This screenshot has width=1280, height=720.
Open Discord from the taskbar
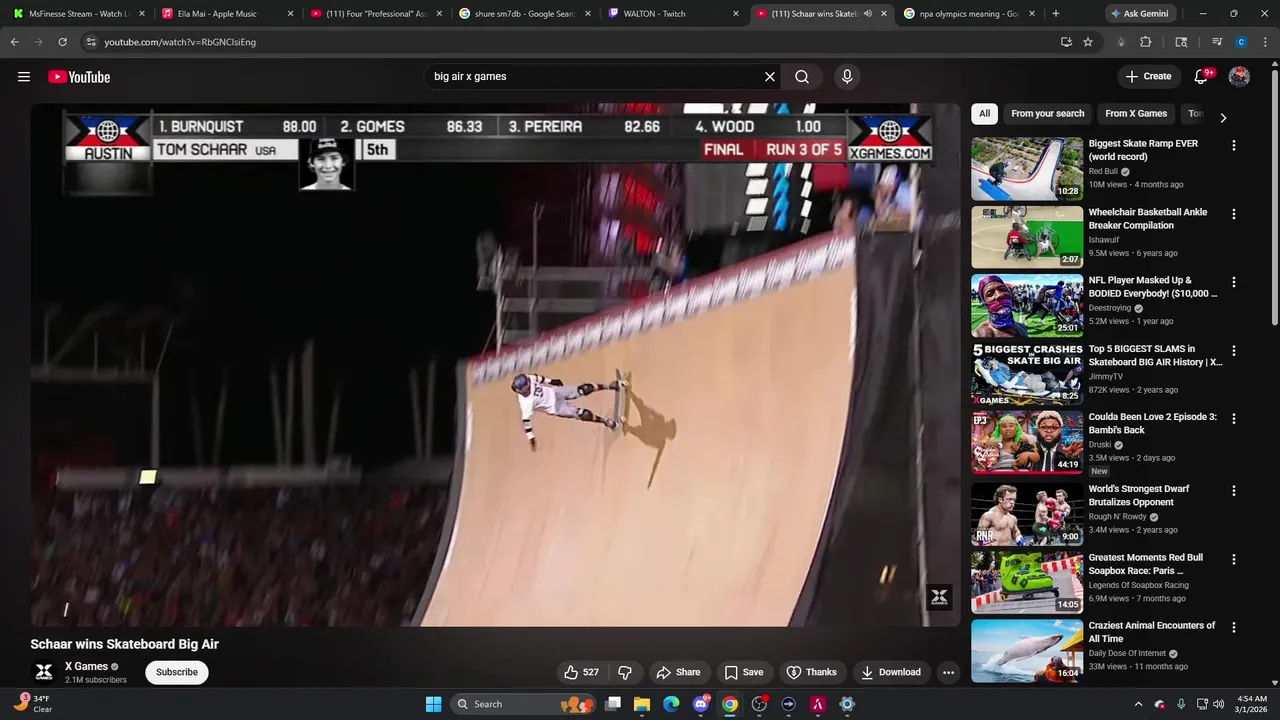701,704
